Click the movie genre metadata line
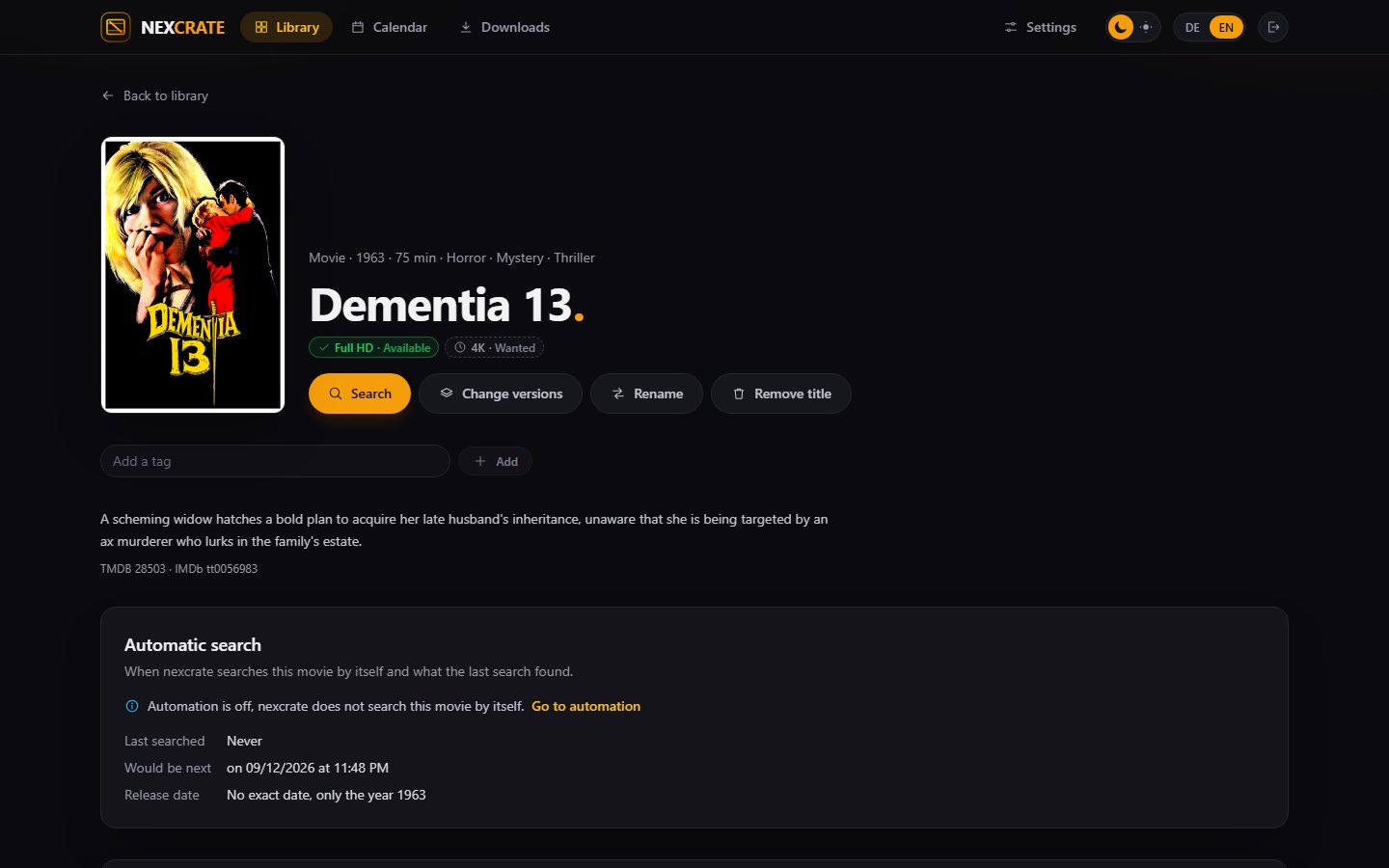The height and width of the screenshot is (868, 1389). [451, 258]
